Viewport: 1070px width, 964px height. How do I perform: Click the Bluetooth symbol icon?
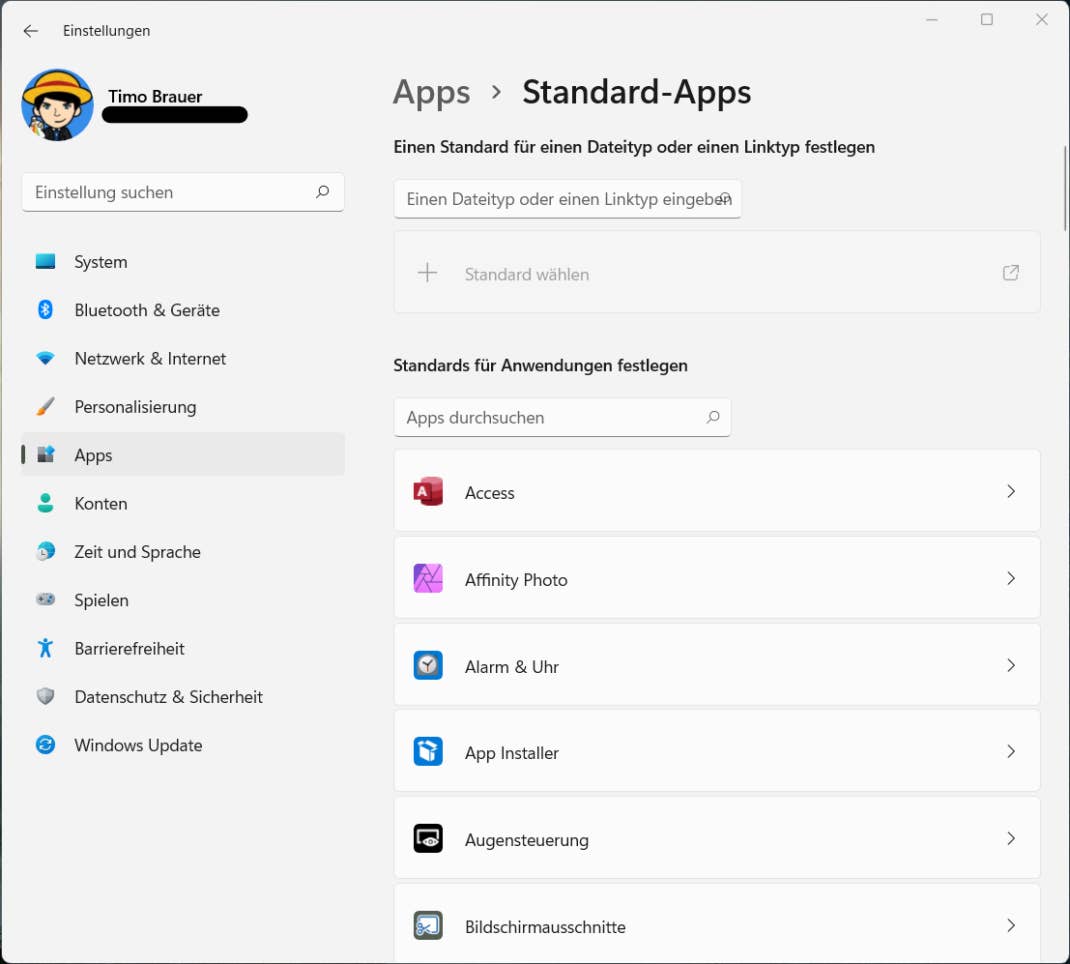pos(45,310)
